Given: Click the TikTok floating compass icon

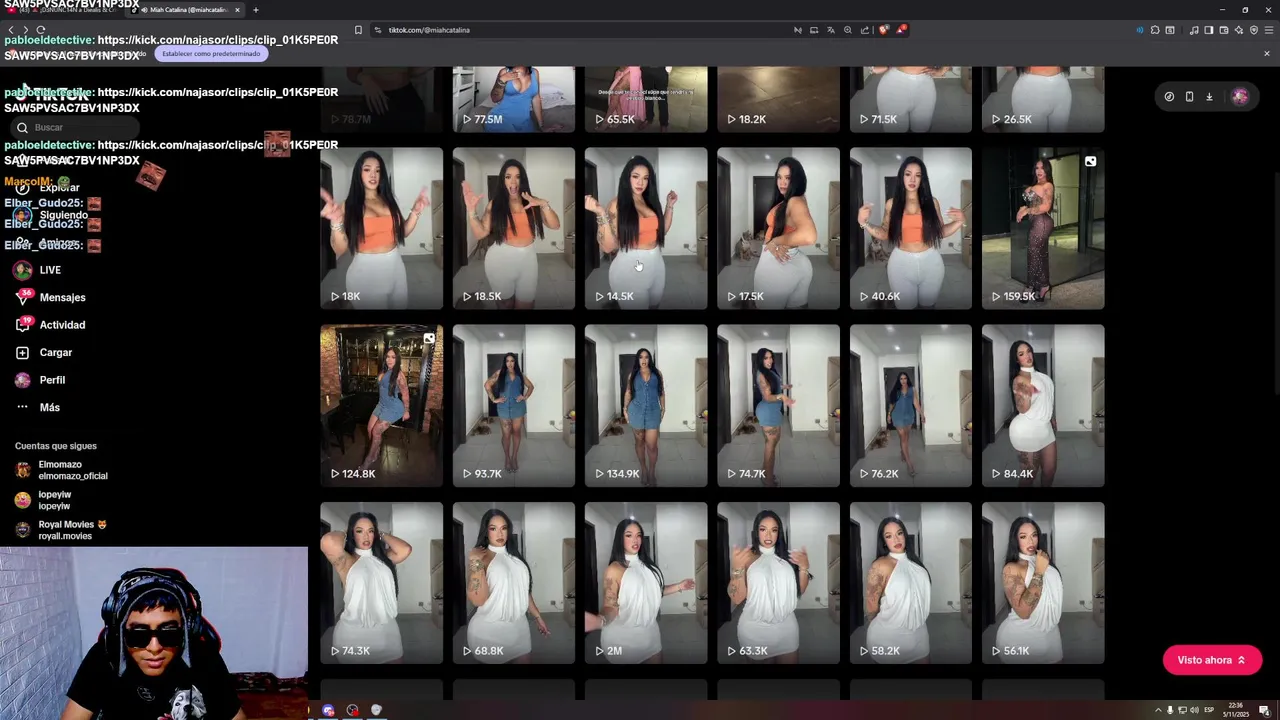Looking at the screenshot, I should (x=1169, y=97).
